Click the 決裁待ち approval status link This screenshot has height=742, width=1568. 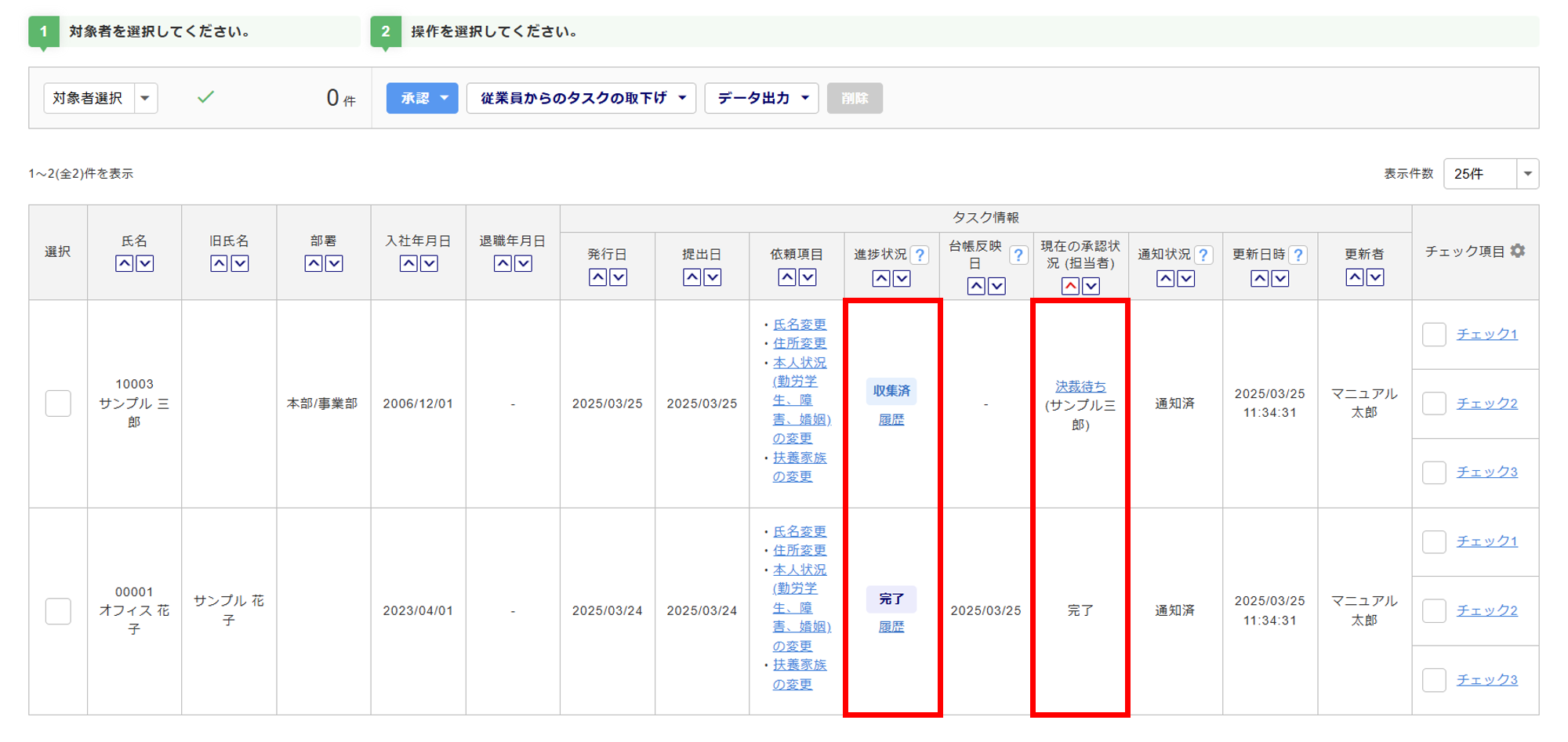1080,386
